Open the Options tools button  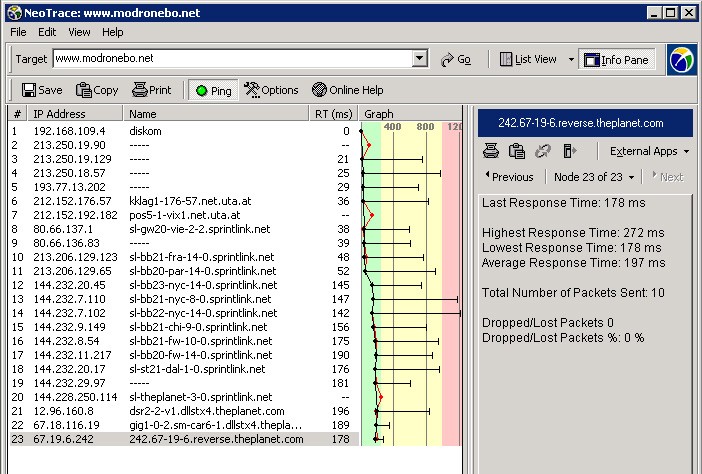271,90
